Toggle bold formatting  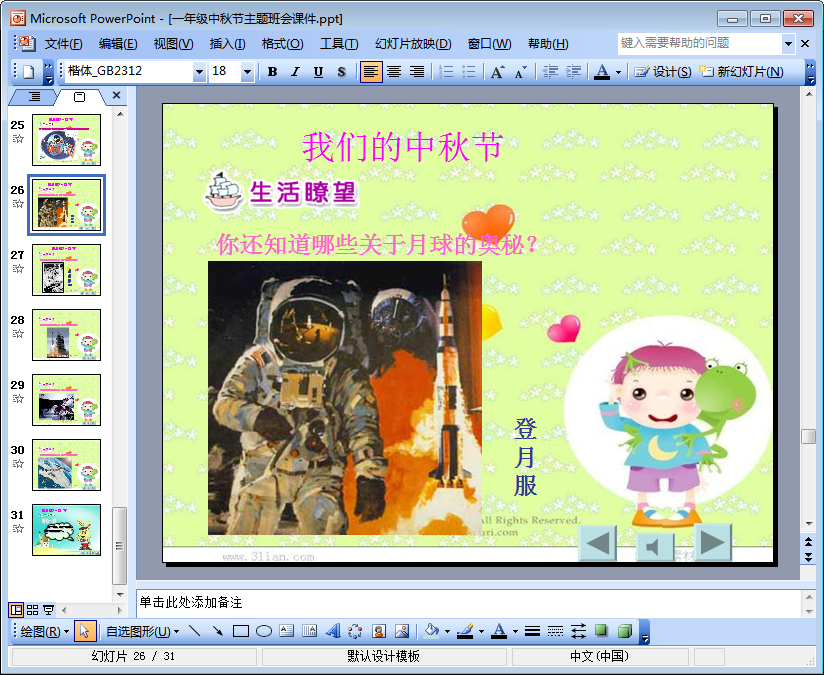click(272, 72)
